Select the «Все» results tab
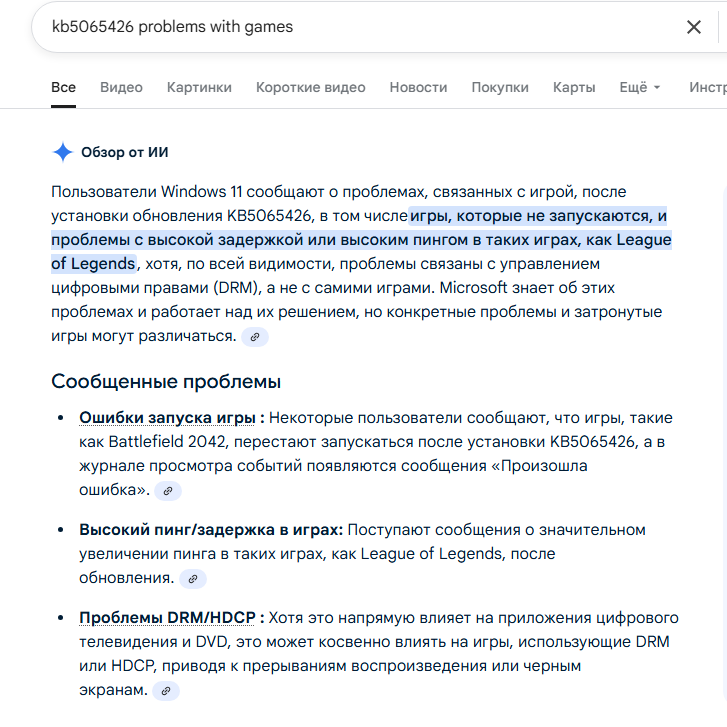Image resolution: width=727 pixels, height=727 pixels. [63, 87]
